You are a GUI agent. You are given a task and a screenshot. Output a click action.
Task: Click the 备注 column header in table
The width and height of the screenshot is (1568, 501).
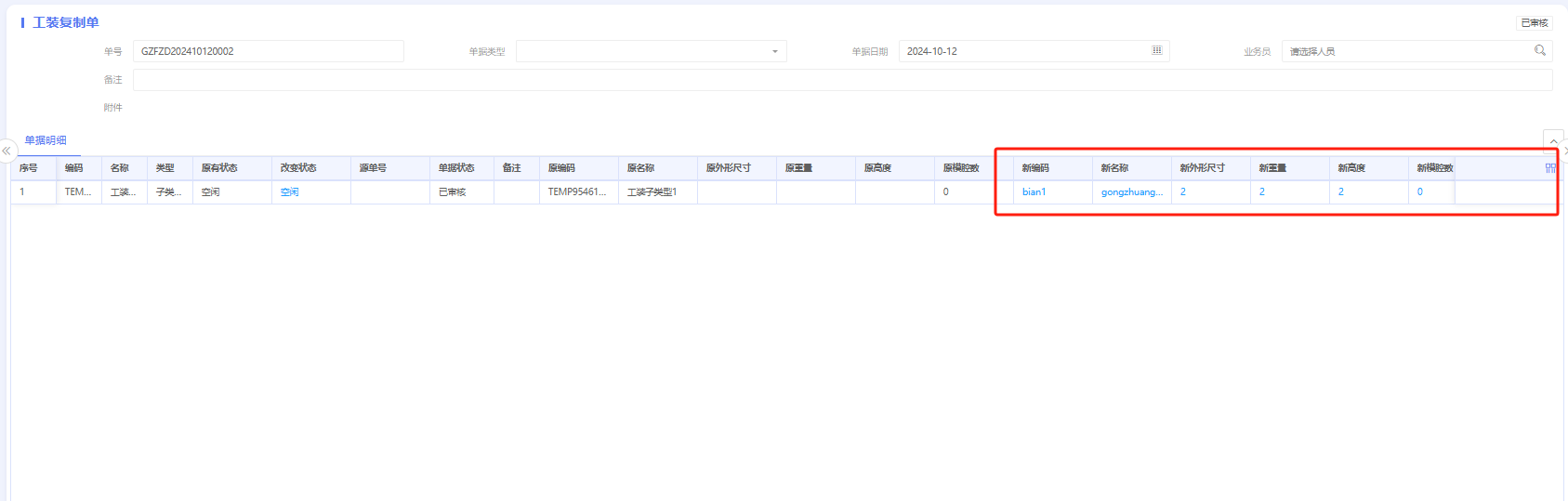(x=512, y=168)
